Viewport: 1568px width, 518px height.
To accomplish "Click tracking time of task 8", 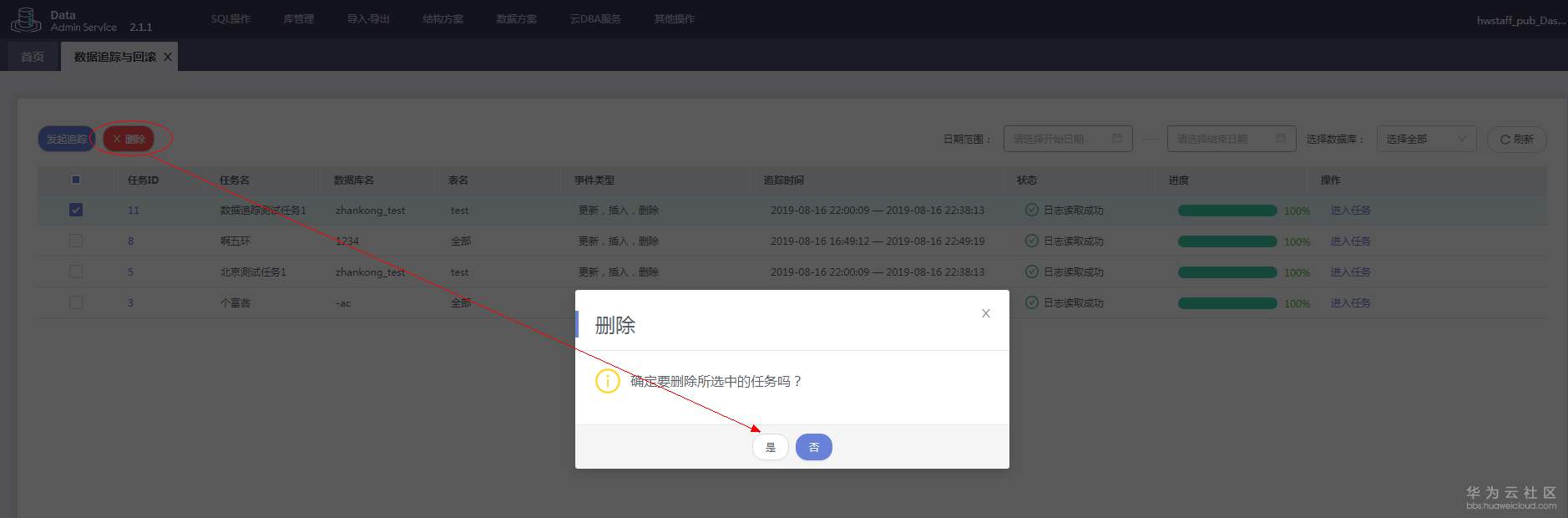I will (878, 241).
